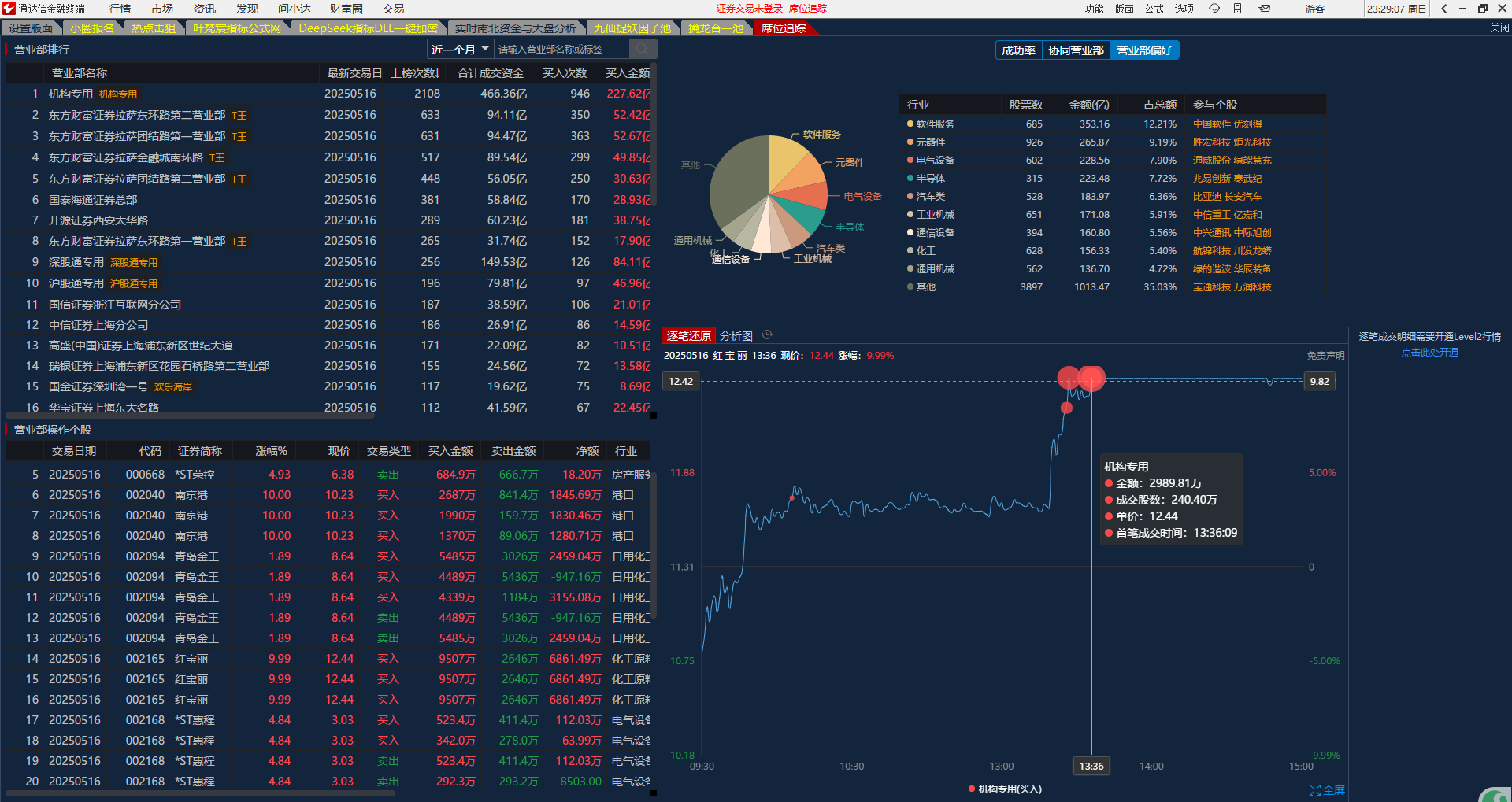Click the back arrow icon in title bar
This screenshot has width=1512, height=802.
click(1443, 9)
